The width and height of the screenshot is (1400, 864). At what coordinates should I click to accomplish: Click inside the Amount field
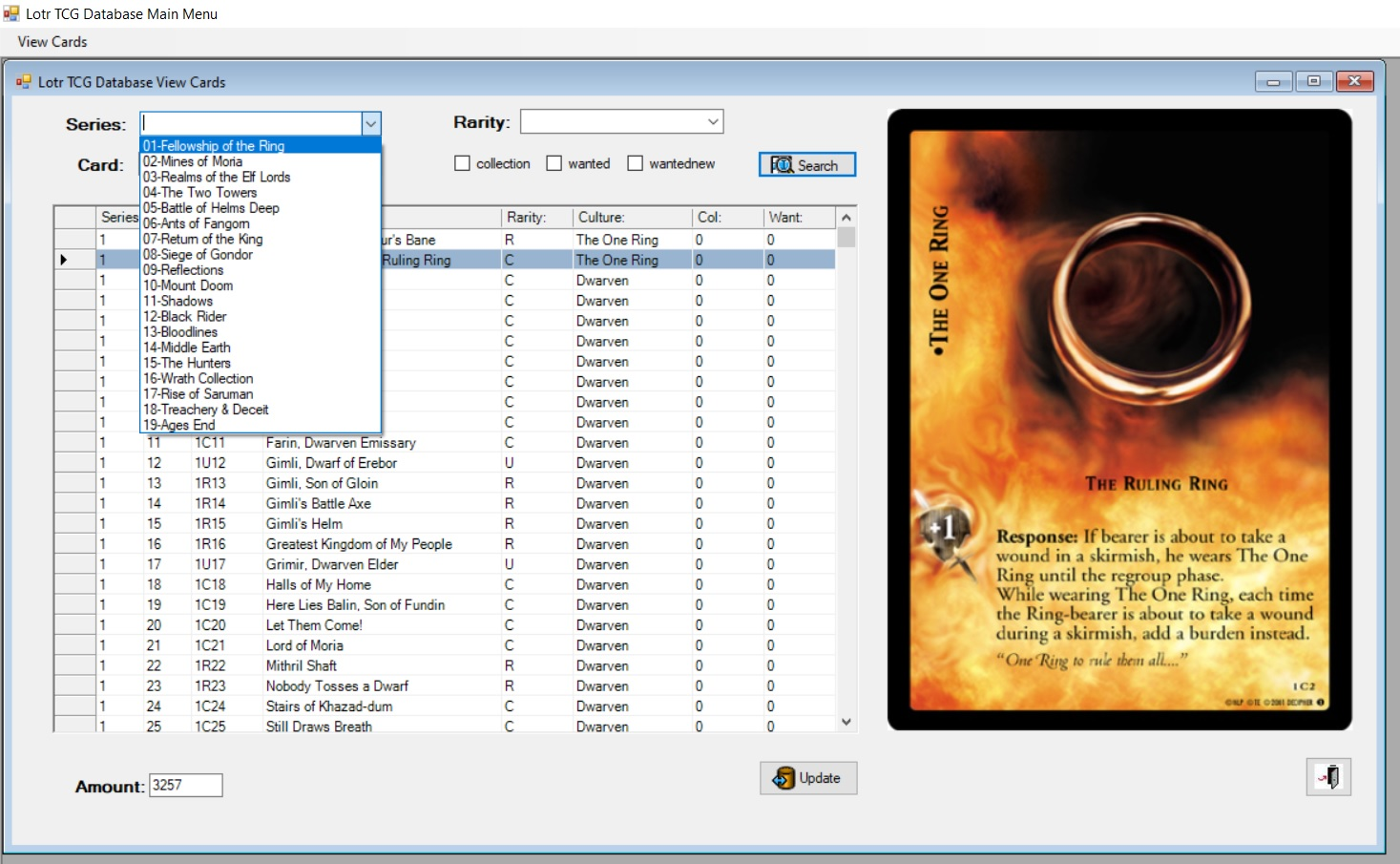pyautogui.click(x=184, y=785)
